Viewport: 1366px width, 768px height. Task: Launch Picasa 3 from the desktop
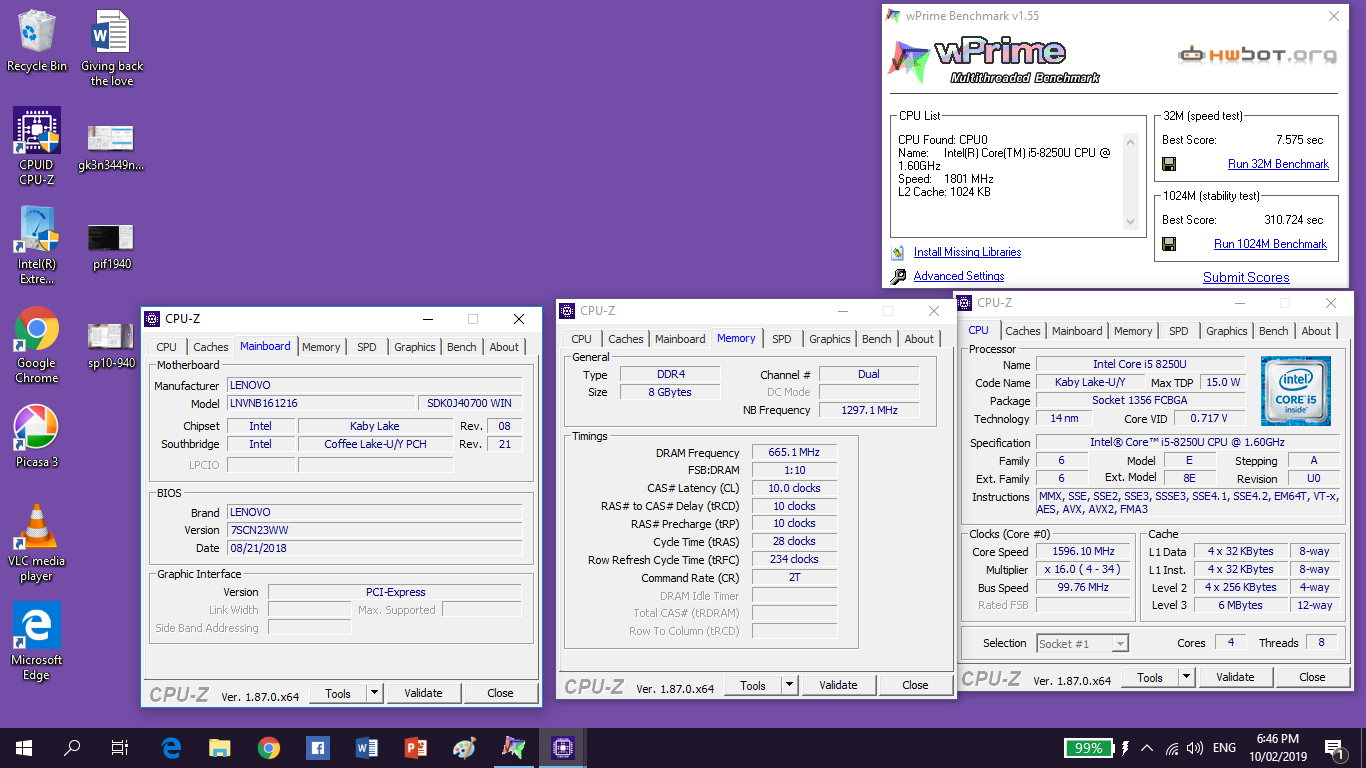36,437
